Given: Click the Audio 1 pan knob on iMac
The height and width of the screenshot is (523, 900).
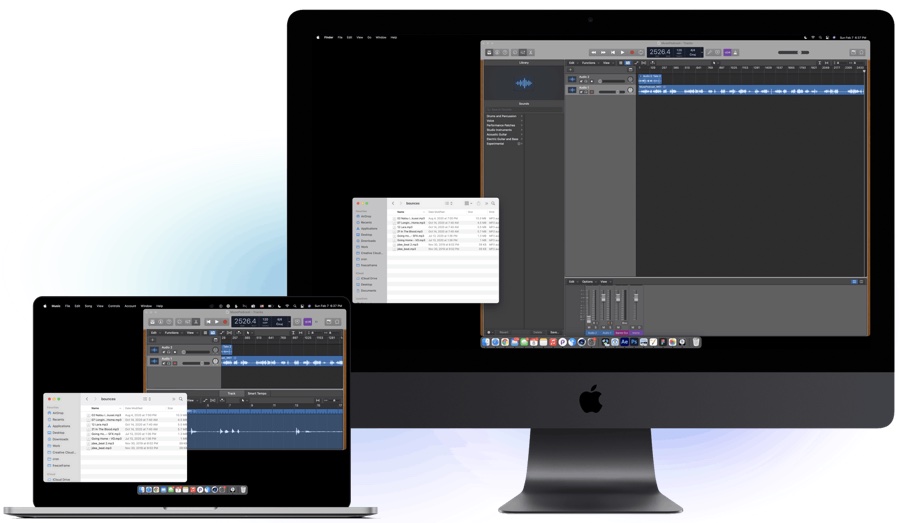Looking at the screenshot, I should coord(630,91).
